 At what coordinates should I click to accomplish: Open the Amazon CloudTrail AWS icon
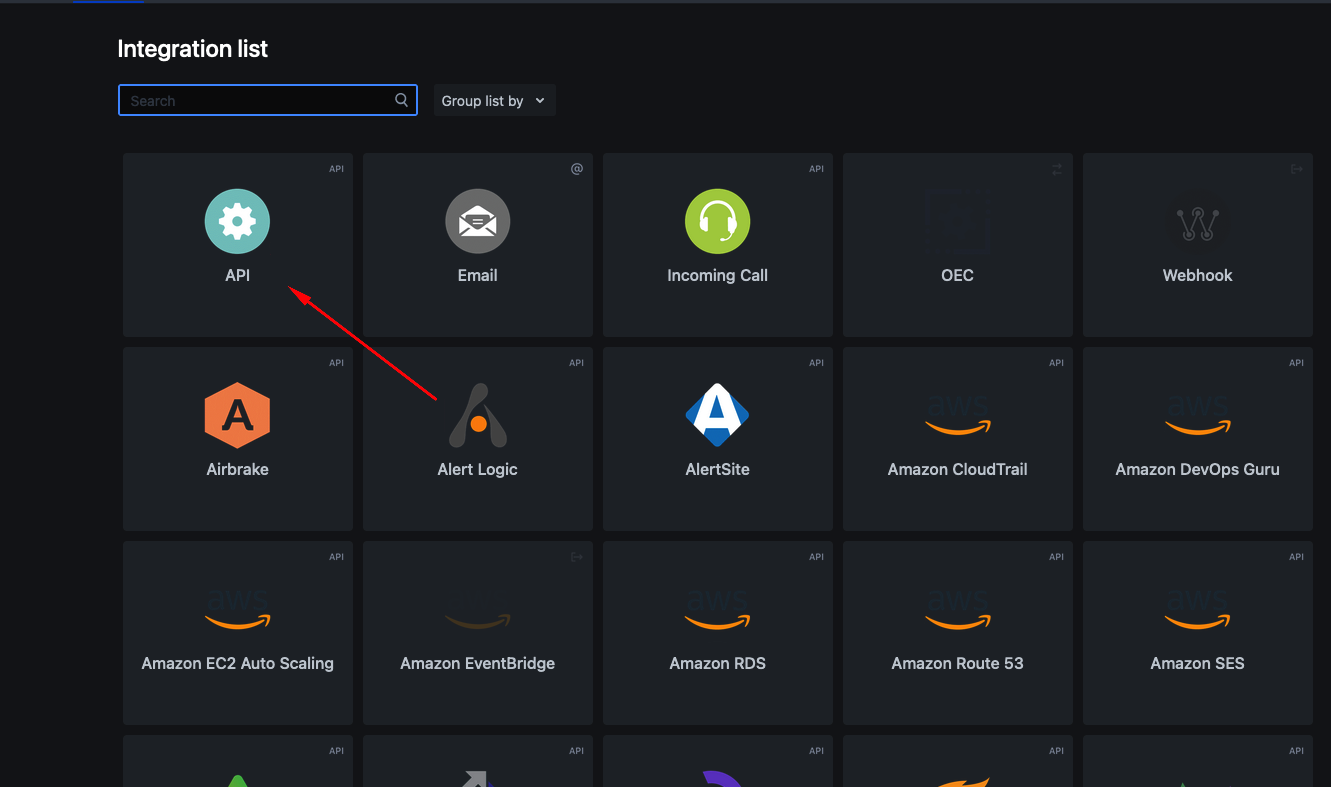pos(958,415)
